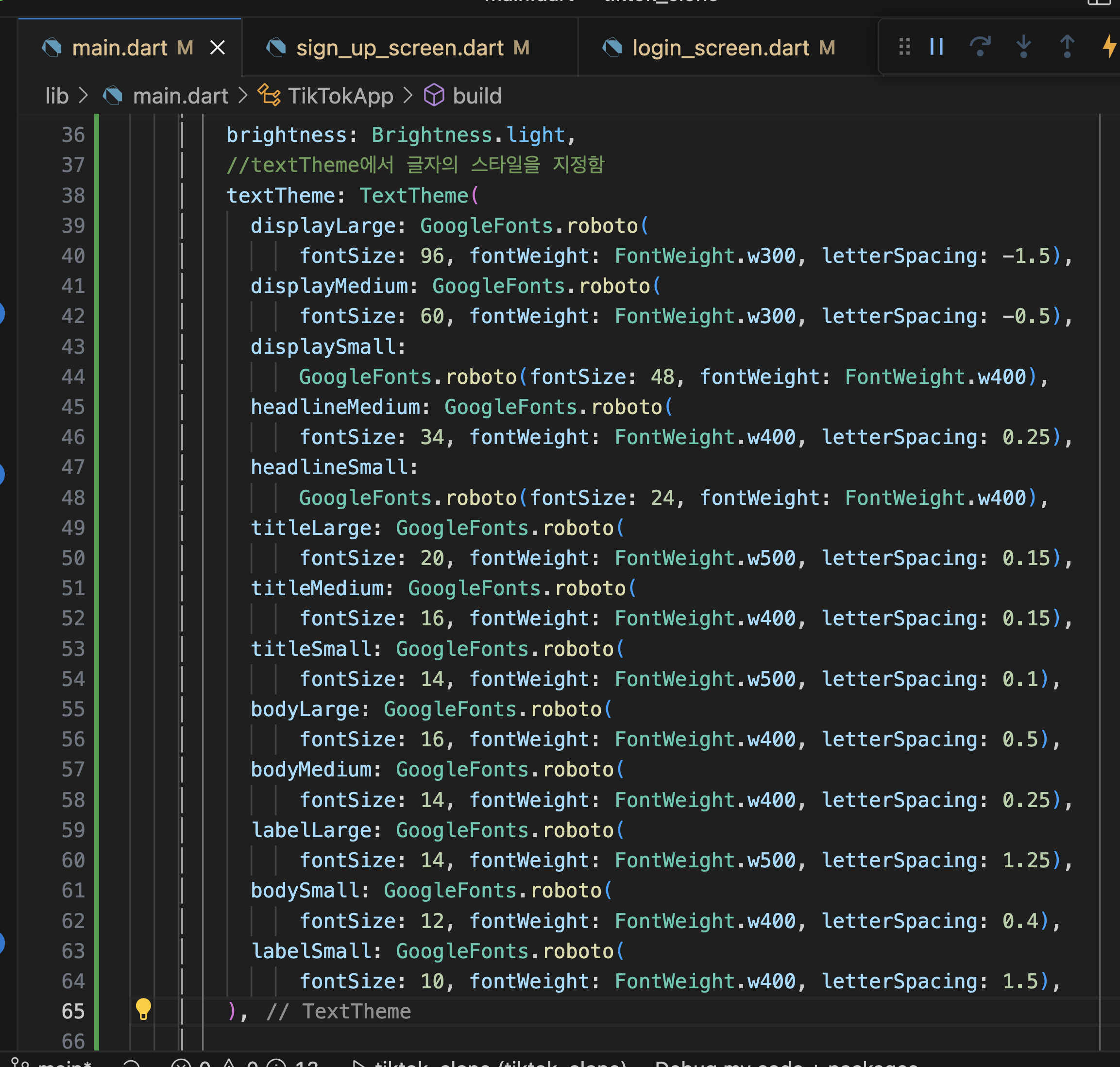
Task: Toggle the breakpoint beside line 62
Action: click(2, 943)
